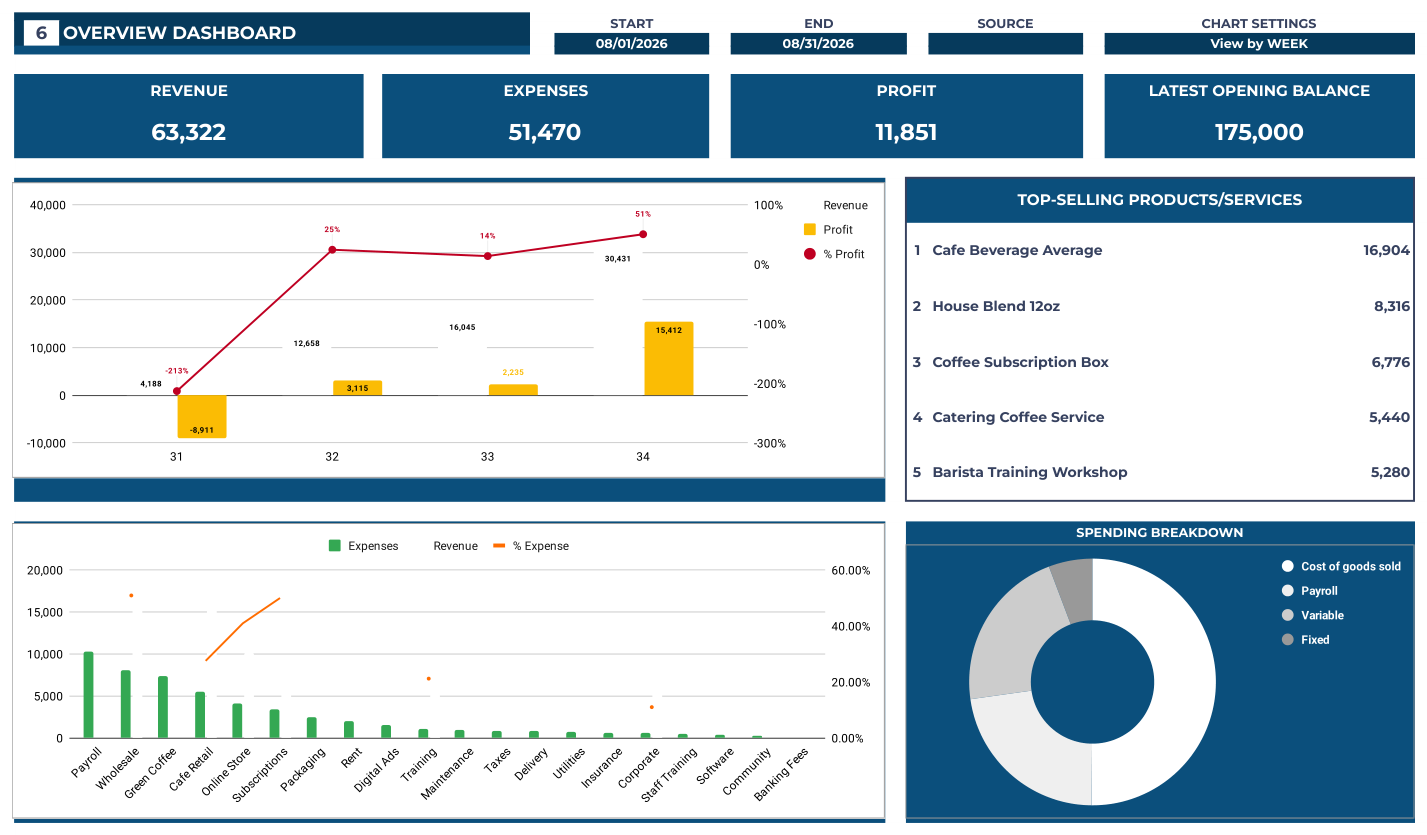Click the Overview Dashboard title

coord(179,33)
